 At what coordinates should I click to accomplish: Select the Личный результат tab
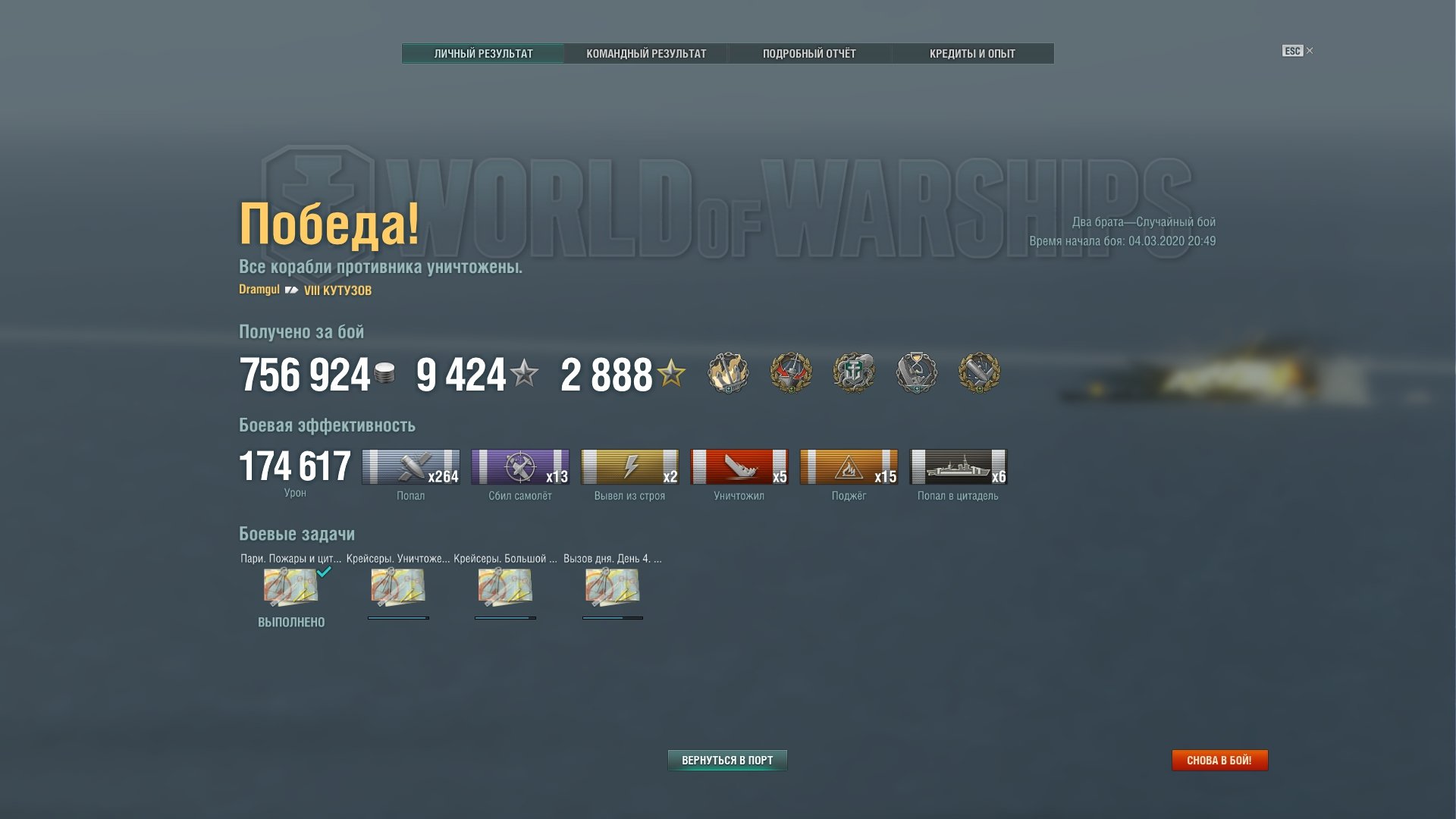pos(483,54)
